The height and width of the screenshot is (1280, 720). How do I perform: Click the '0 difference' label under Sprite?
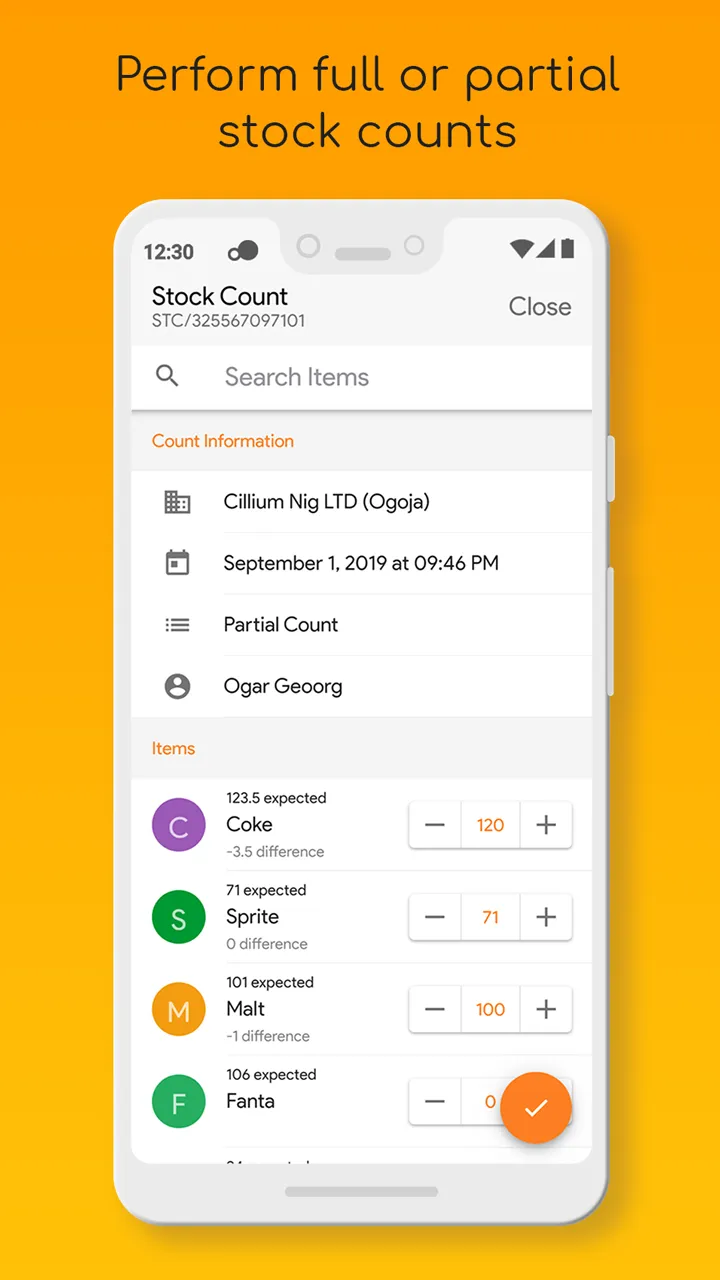(267, 944)
